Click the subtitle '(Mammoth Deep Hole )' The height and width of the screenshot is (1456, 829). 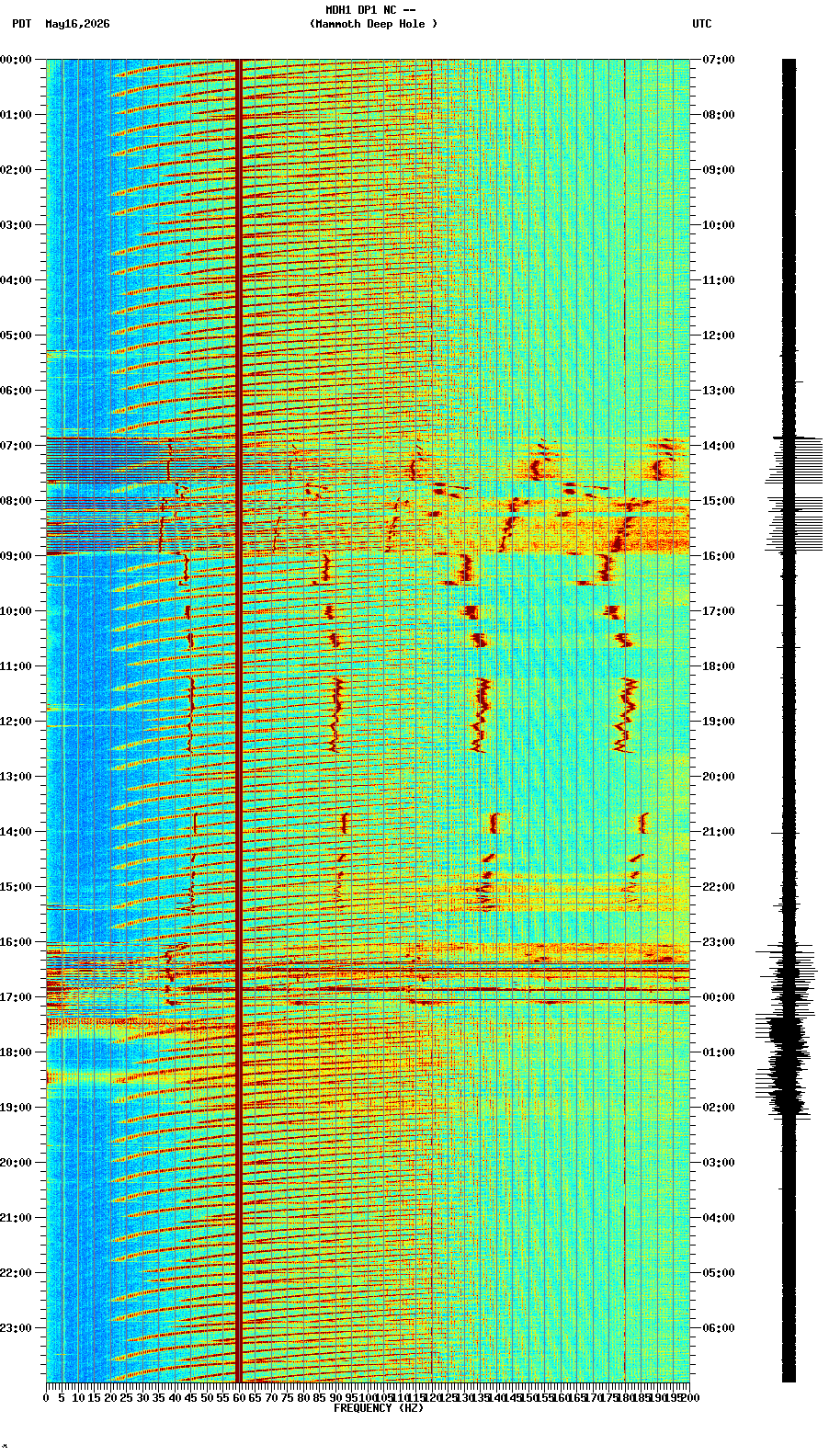pyautogui.click(x=373, y=24)
